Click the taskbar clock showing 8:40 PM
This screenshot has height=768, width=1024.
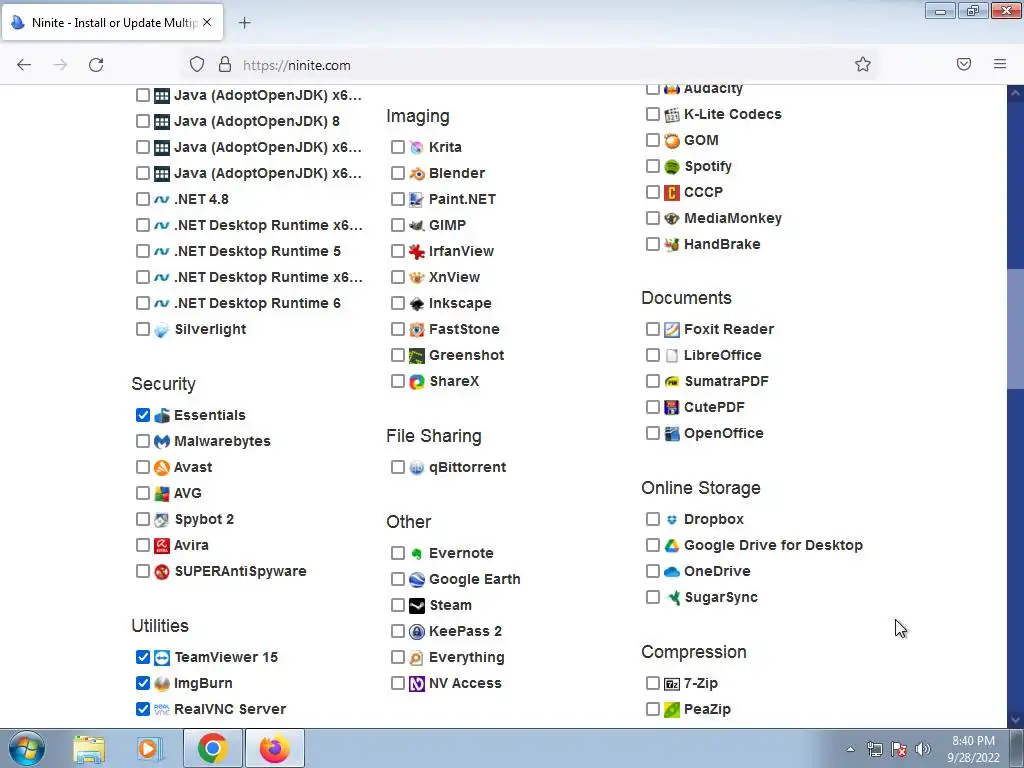pyautogui.click(x=973, y=749)
